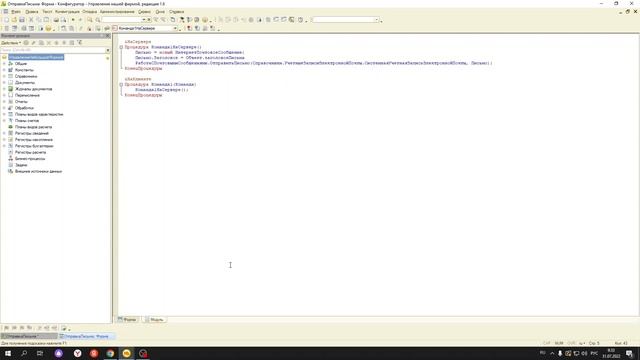The height and width of the screenshot is (360, 640).
Task: Switch to the Форма tab
Action: click(127, 320)
